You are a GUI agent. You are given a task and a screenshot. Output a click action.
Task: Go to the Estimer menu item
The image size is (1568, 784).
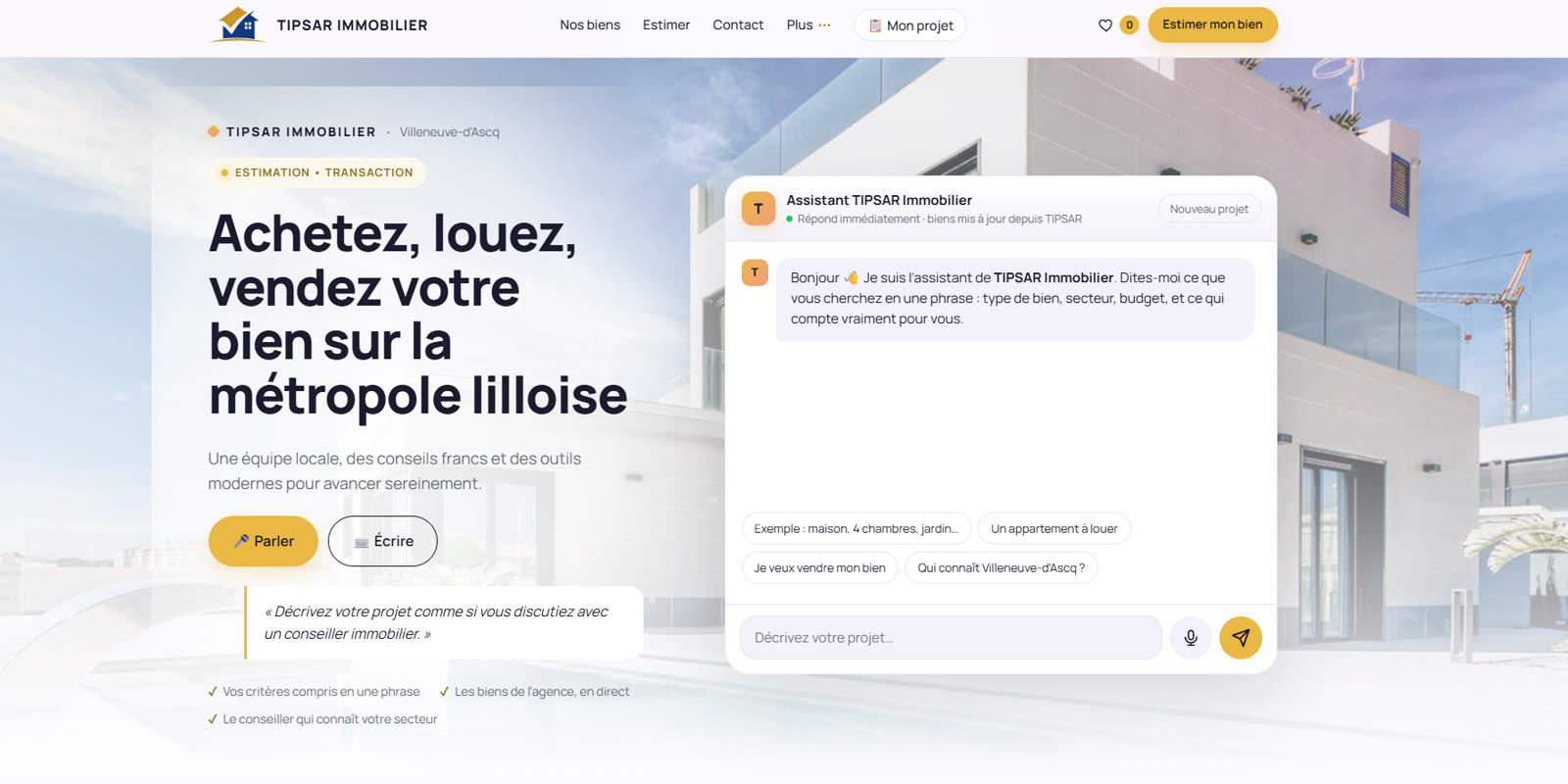(666, 25)
